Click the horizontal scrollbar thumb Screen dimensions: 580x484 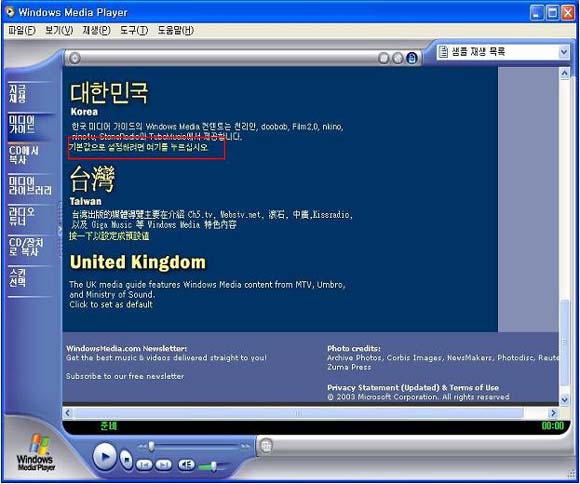tap(298, 413)
